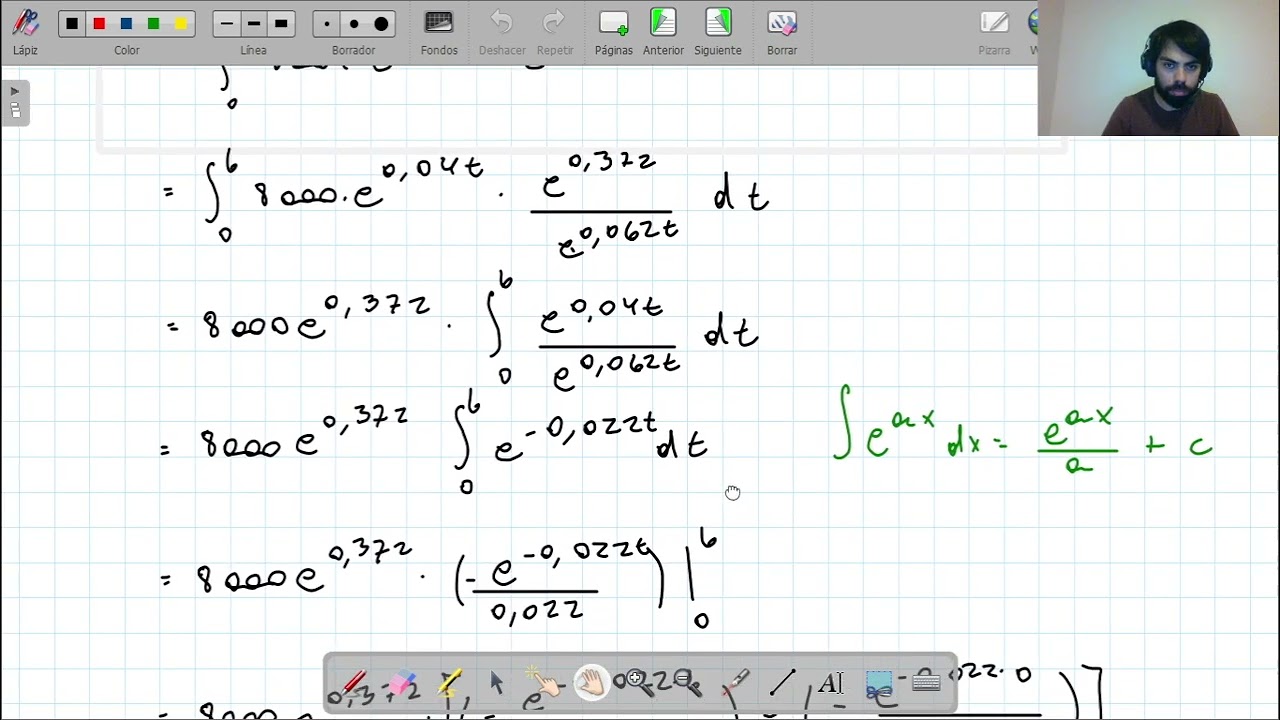Image resolution: width=1280 pixels, height=720 pixels.
Task: Select the arrow pointer tool
Action: pos(496,684)
